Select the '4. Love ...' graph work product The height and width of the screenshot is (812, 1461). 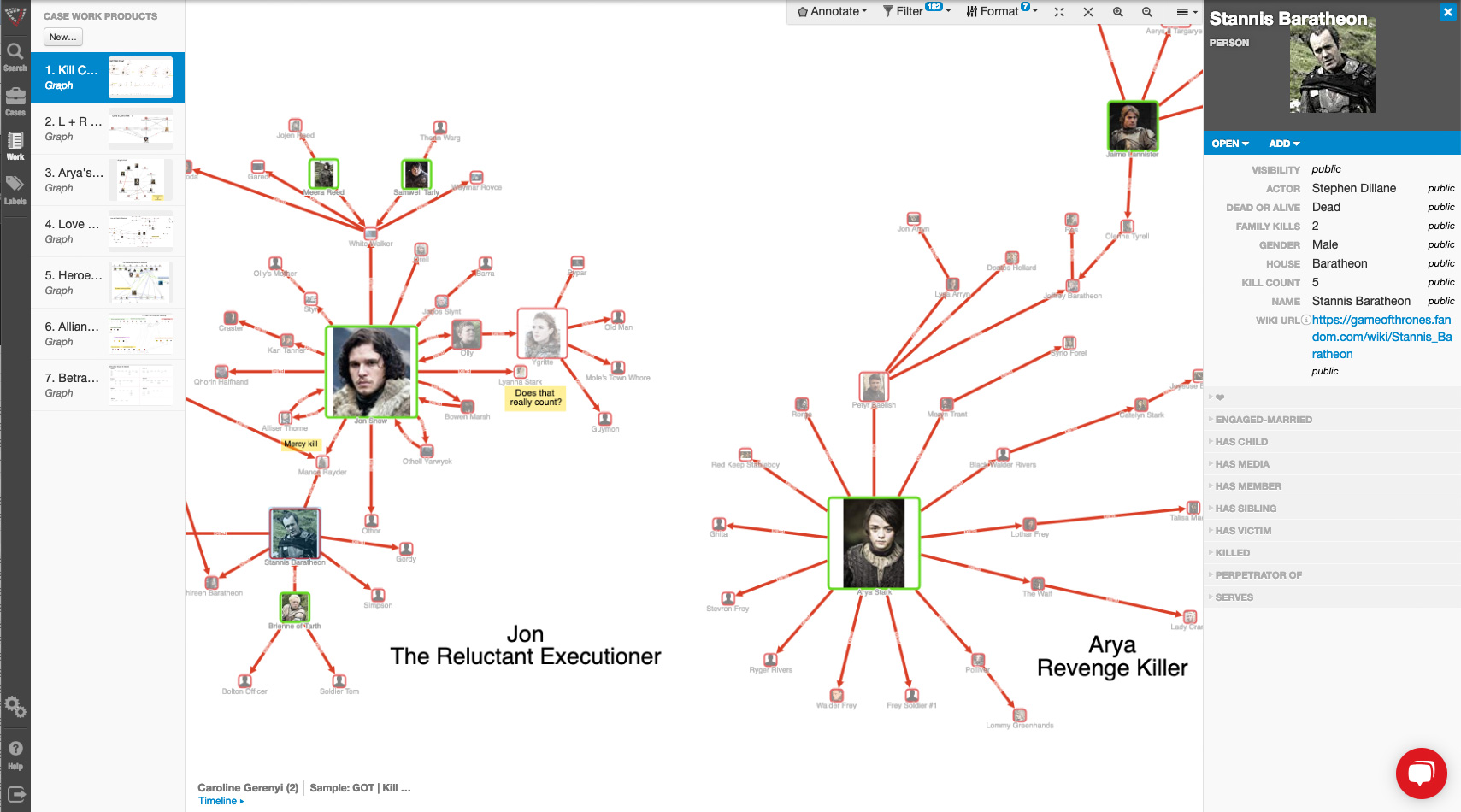[x=108, y=231]
